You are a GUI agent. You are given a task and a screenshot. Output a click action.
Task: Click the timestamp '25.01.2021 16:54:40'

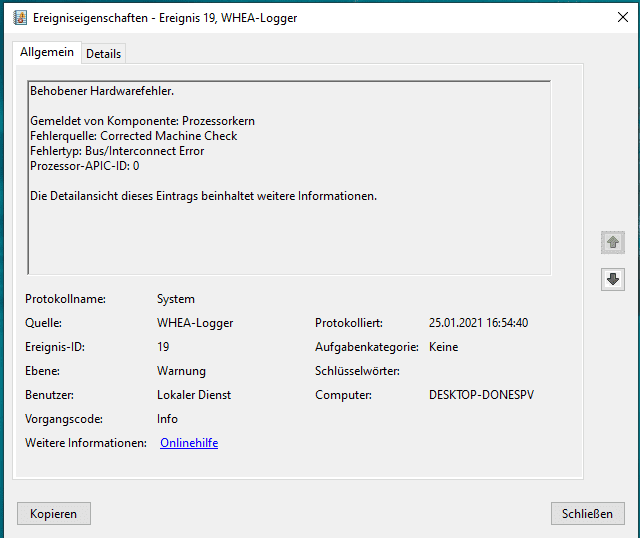tap(478, 323)
